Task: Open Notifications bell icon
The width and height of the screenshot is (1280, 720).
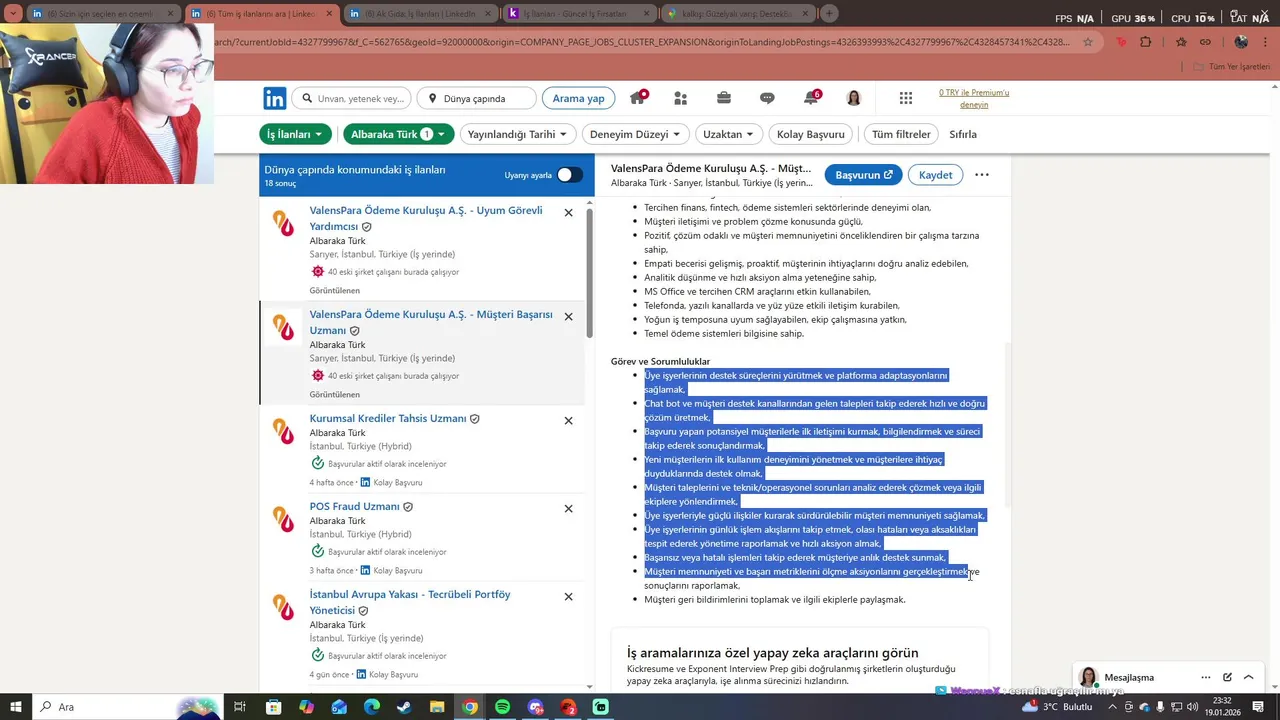Action: tap(811, 98)
